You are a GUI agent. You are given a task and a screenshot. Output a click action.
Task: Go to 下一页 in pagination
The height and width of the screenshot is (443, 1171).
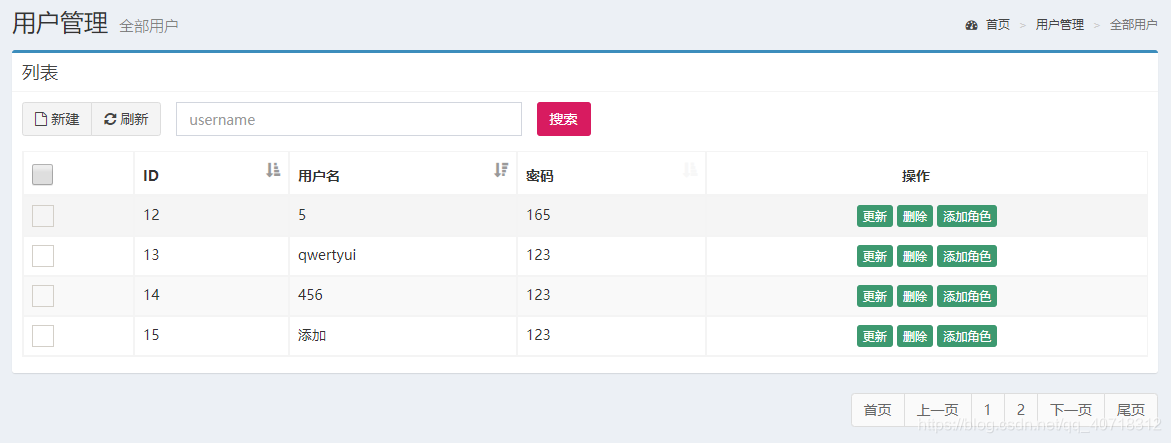coord(1071,410)
